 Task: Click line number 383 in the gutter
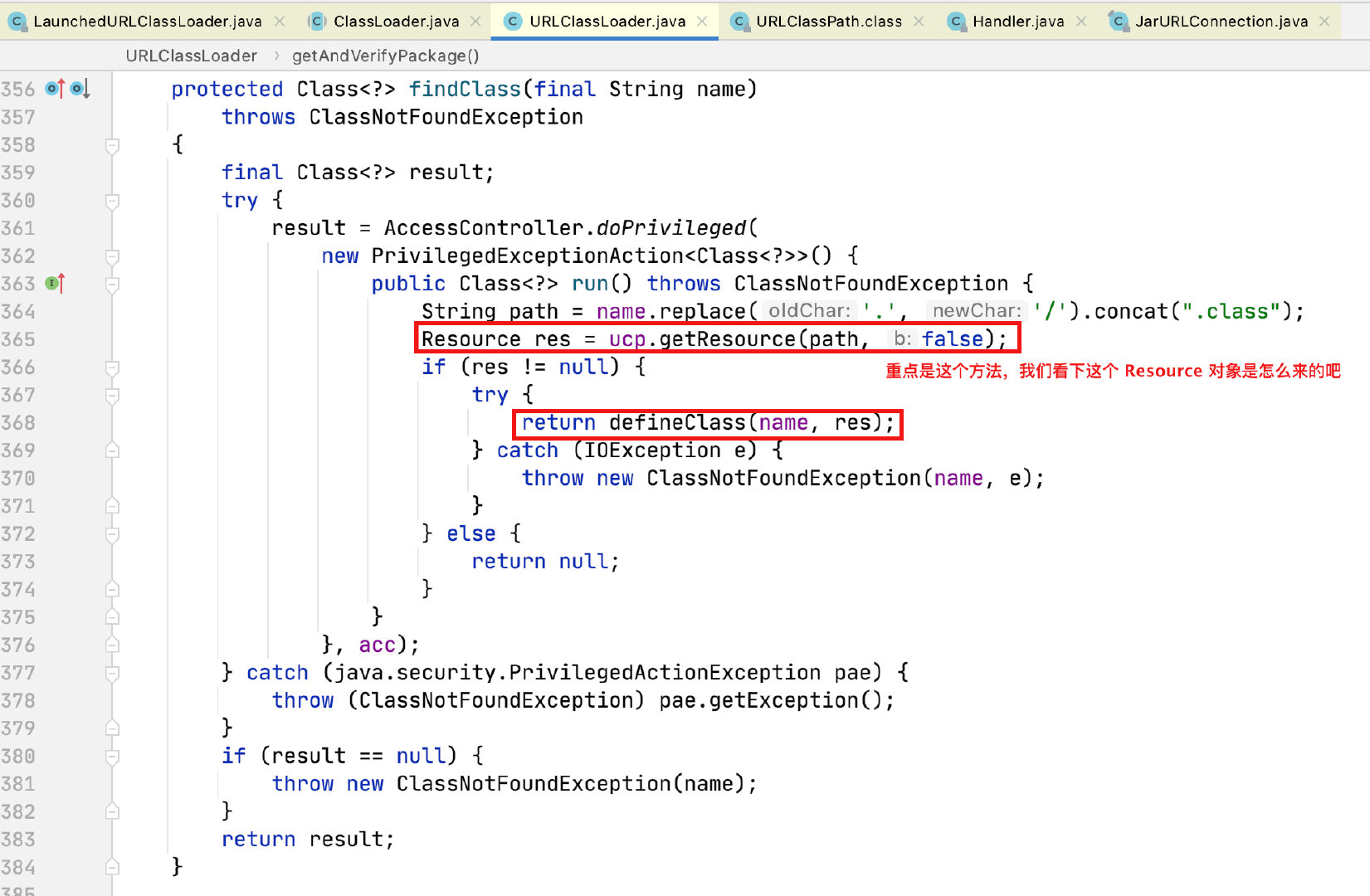click(18, 840)
